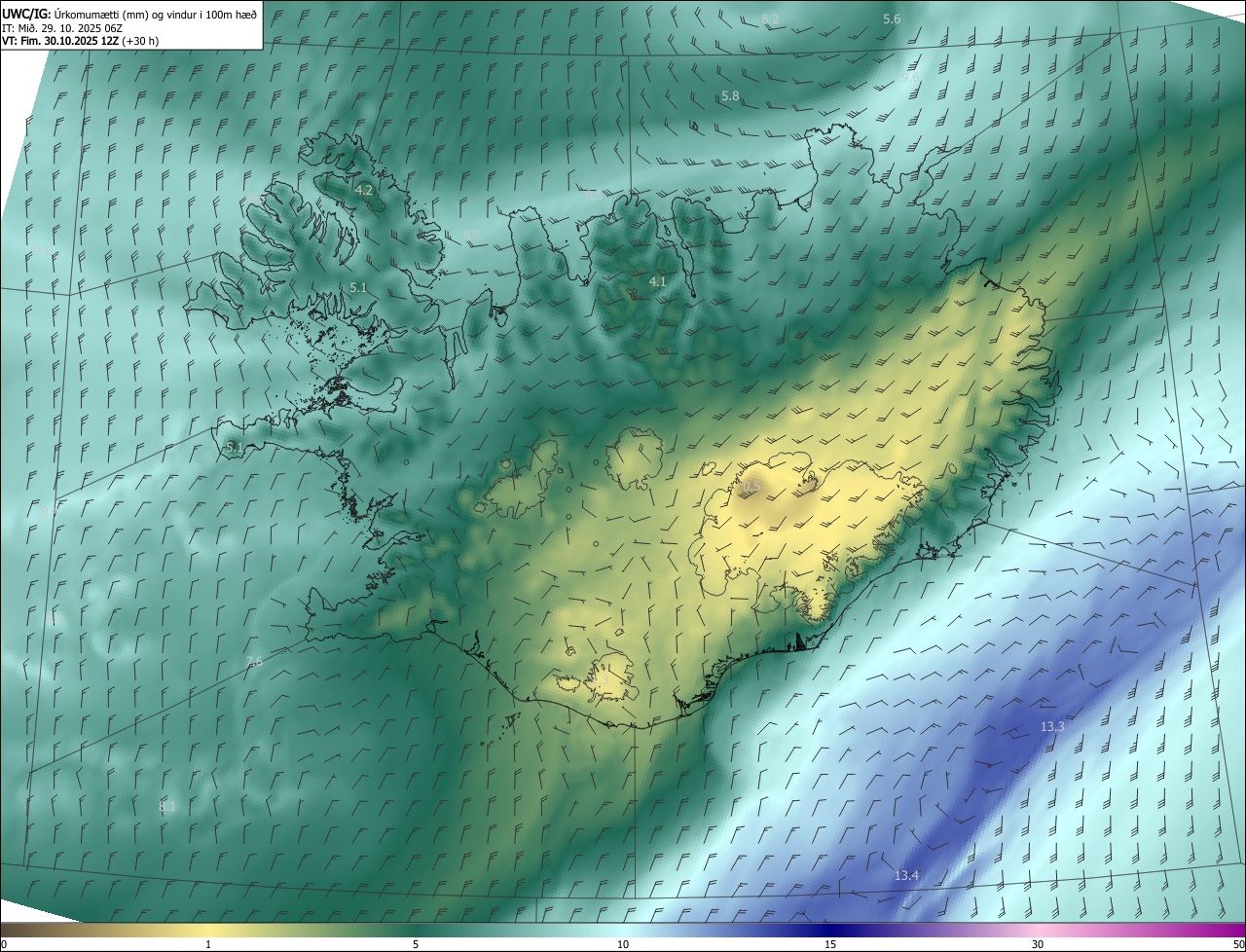Click the color scale tick label 1
The height and width of the screenshot is (952, 1246).
tap(208, 945)
